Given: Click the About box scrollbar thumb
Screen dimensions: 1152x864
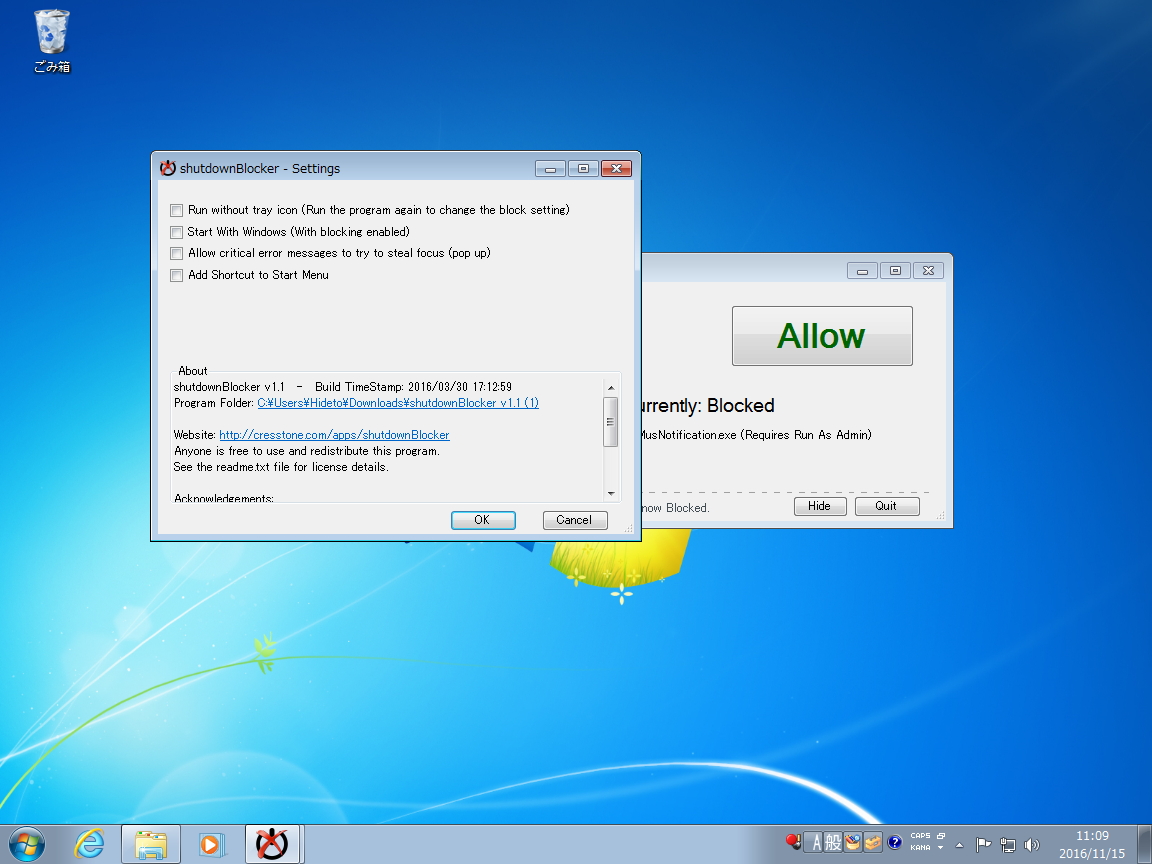Looking at the screenshot, I should click(x=611, y=422).
